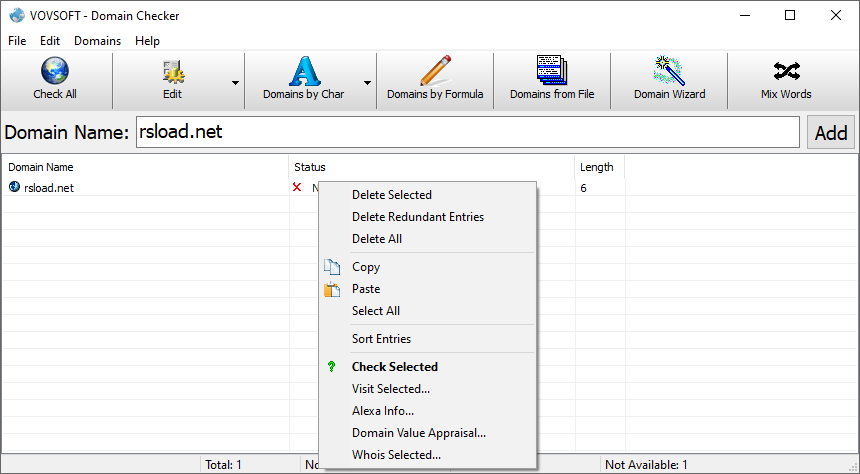Open the Help menu

[147, 41]
